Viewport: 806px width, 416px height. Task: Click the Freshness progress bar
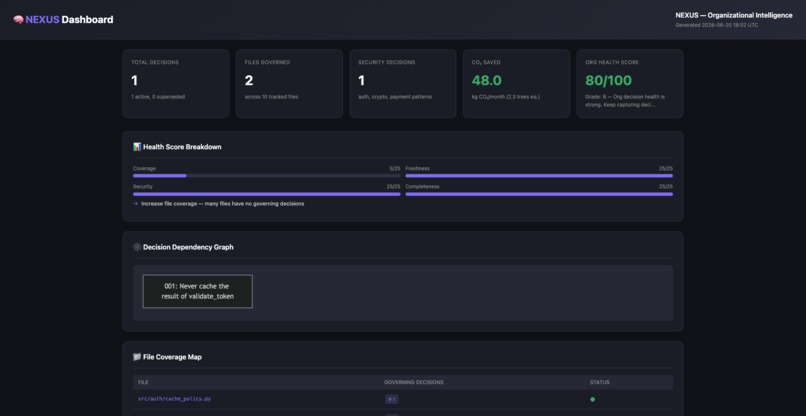(x=539, y=176)
